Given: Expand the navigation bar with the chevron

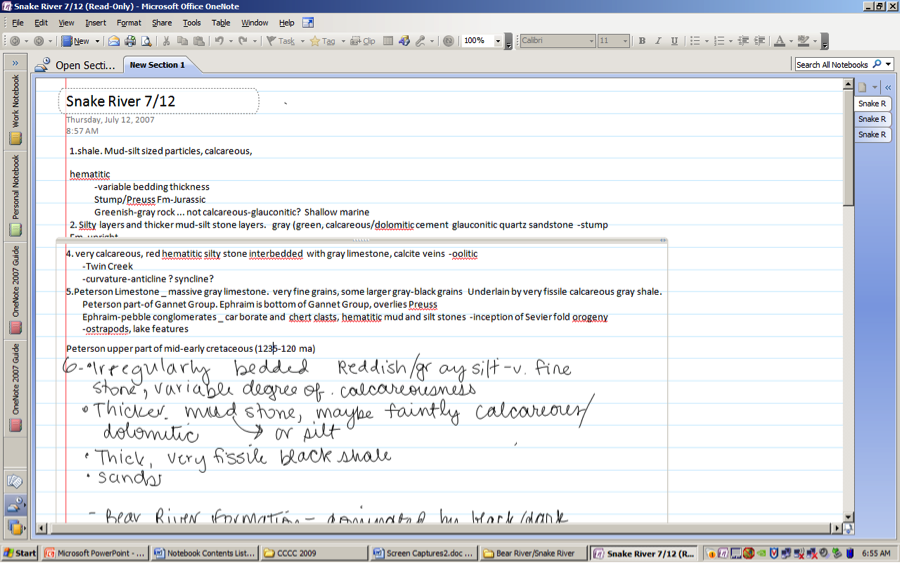Looking at the screenshot, I should (15, 63).
